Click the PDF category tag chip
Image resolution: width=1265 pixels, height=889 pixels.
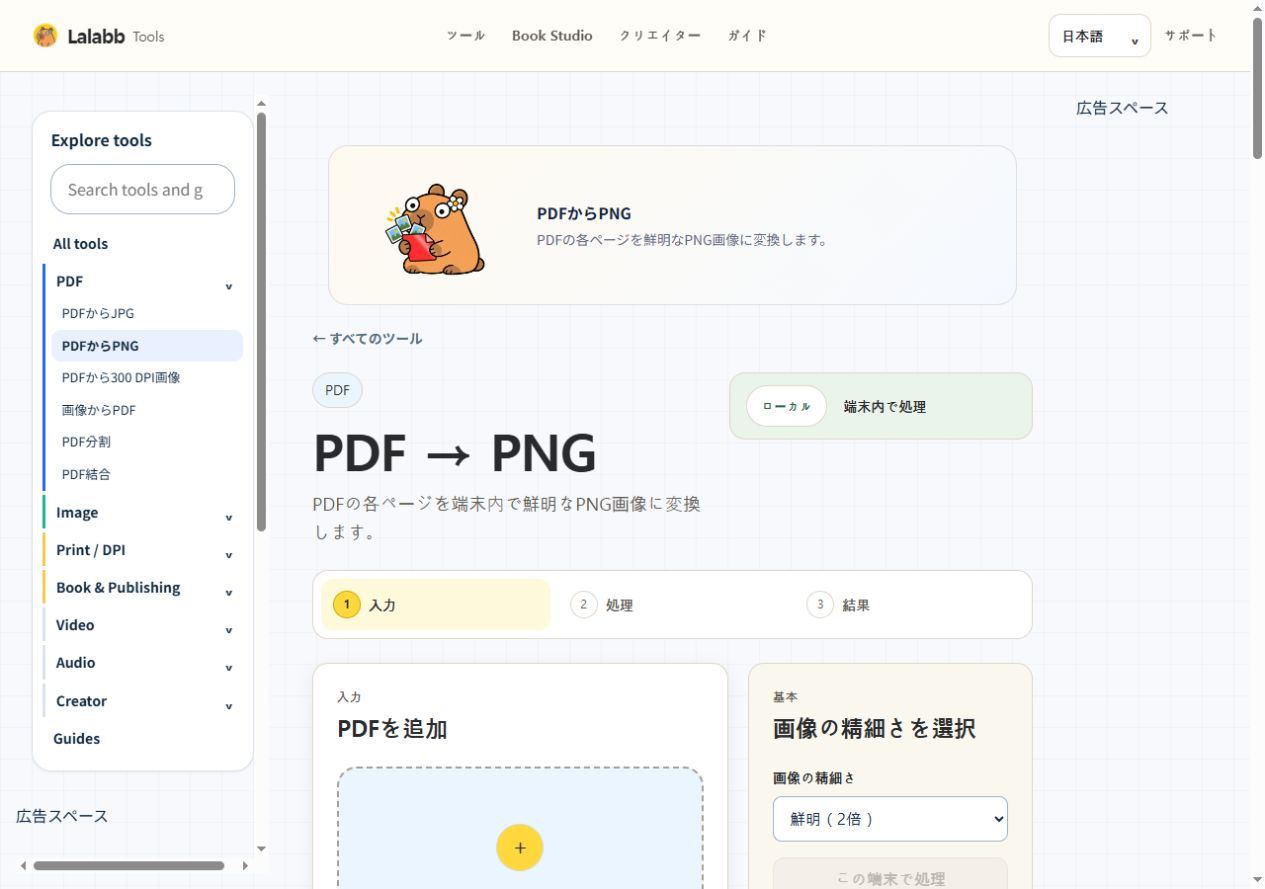point(338,390)
